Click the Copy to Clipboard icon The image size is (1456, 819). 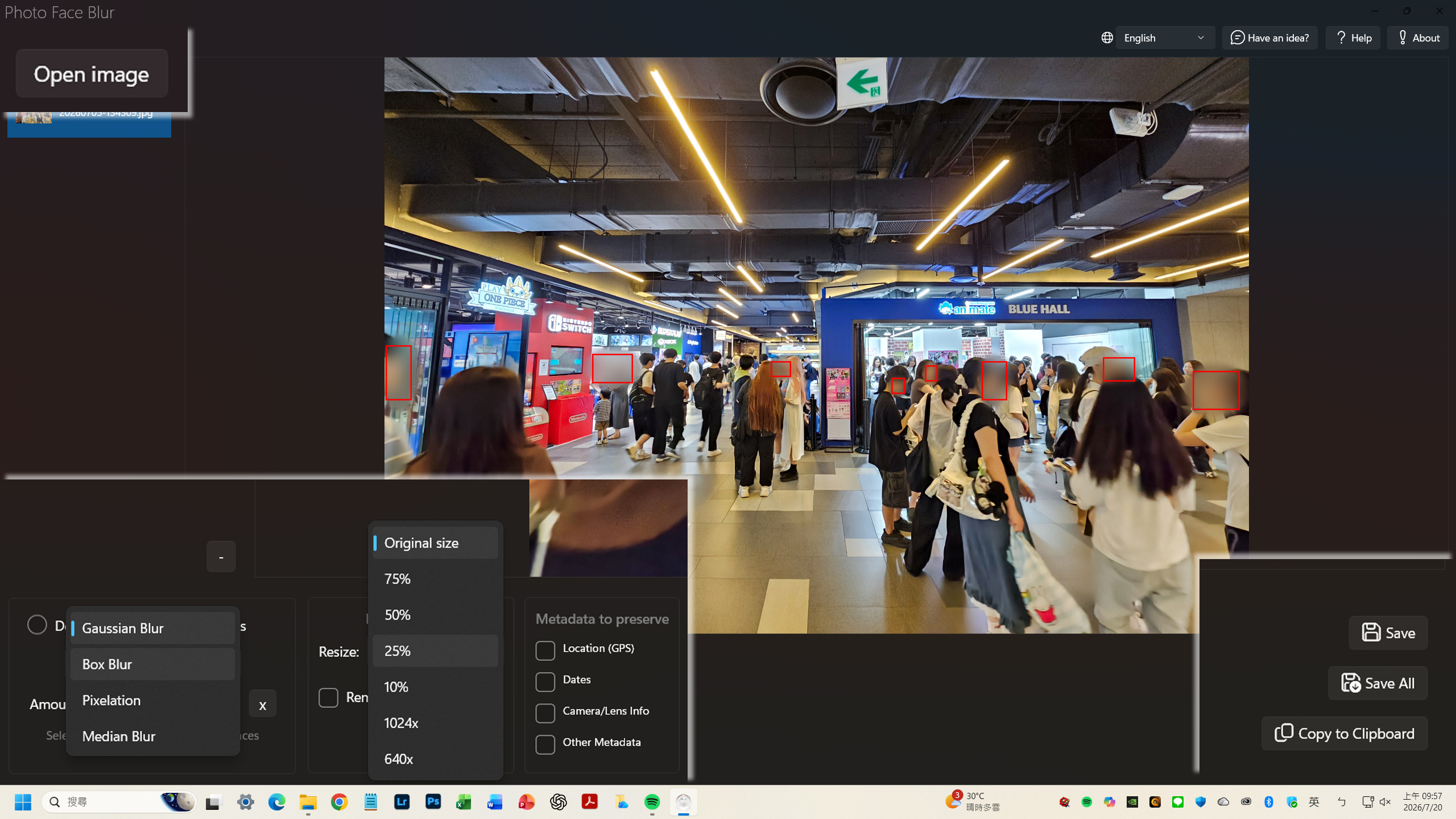click(x=1284, y=733)
